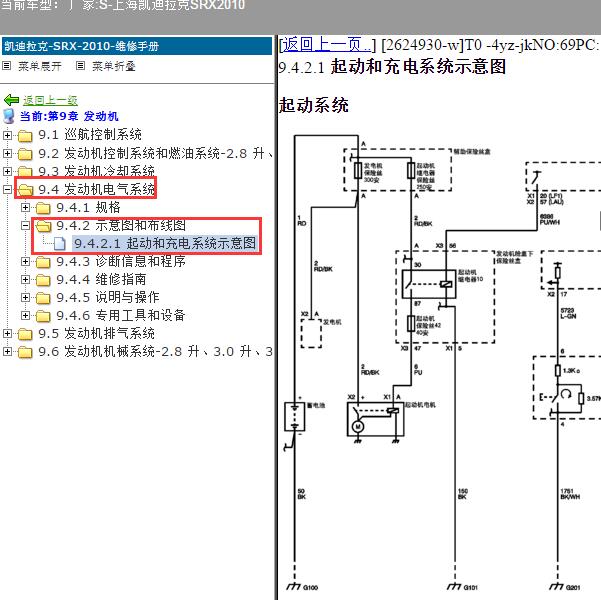Click the 蓄电池 battery symbol in diagram
This screenshot has width=601, height=600.
[x=295, y=416]
